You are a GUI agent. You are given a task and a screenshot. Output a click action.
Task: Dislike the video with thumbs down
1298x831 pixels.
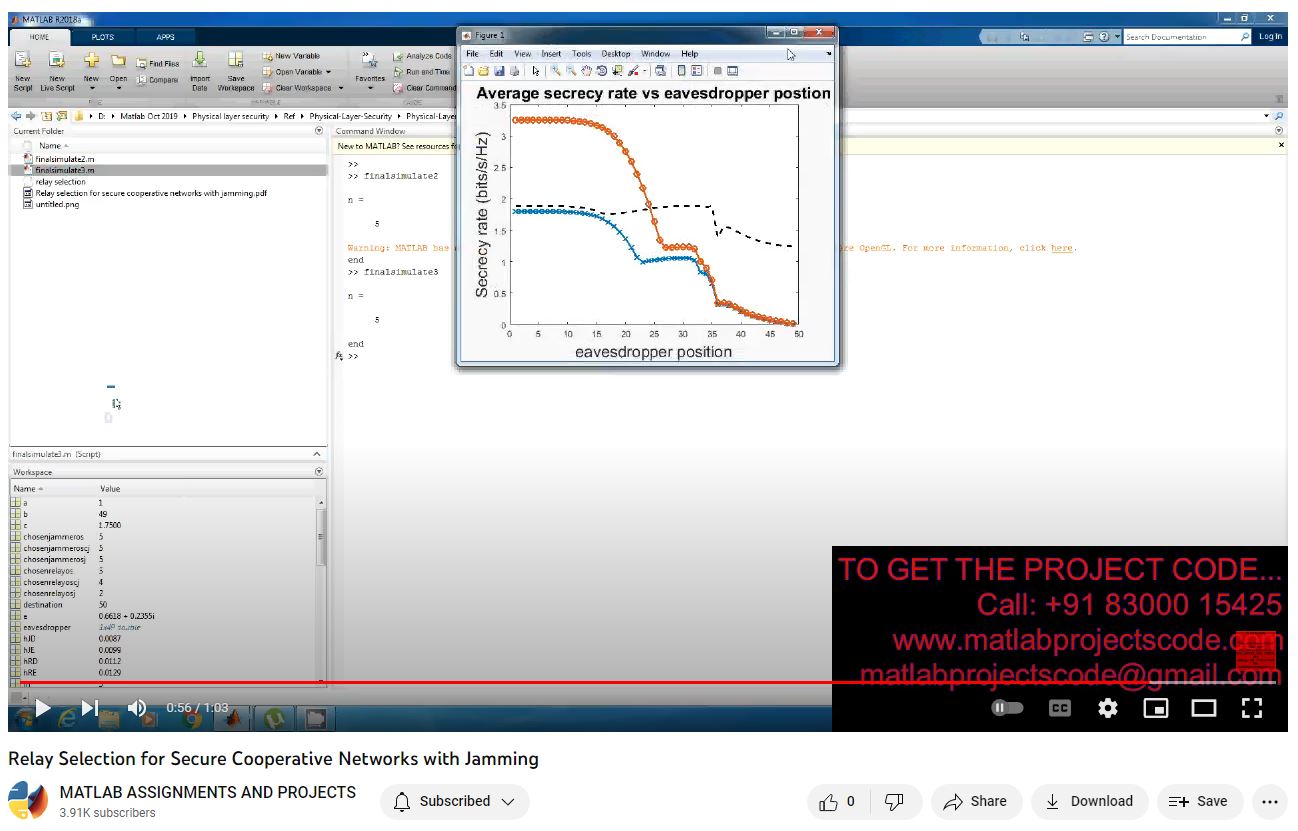895,801
